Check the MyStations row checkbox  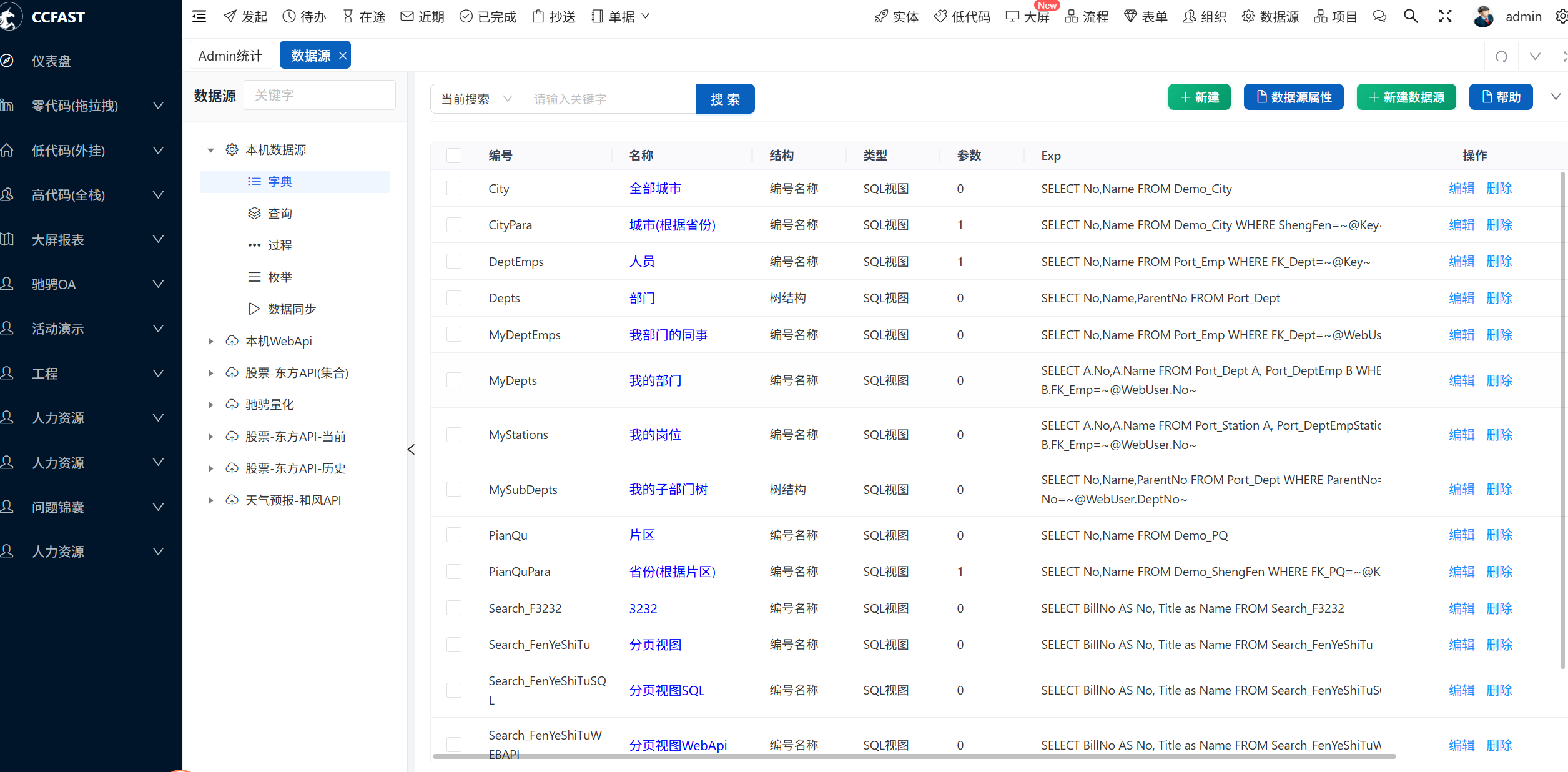[454, 435]
